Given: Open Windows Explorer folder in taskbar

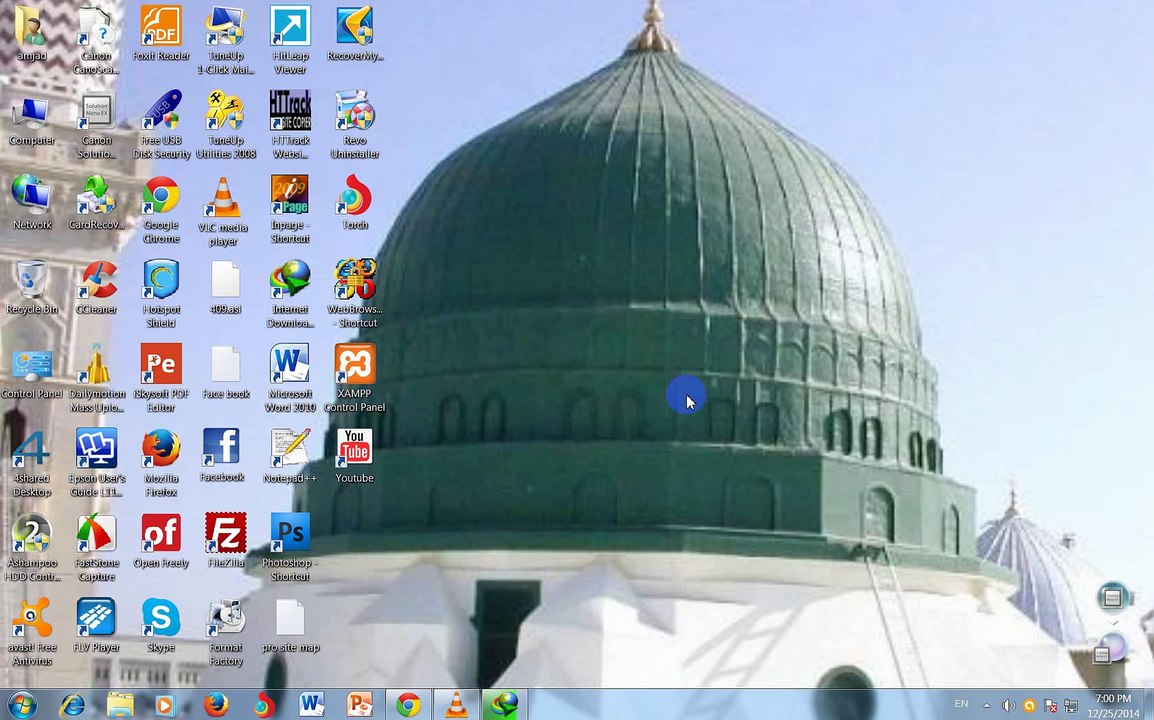Looking at the screenshot, I should click(x=119, y=705).
